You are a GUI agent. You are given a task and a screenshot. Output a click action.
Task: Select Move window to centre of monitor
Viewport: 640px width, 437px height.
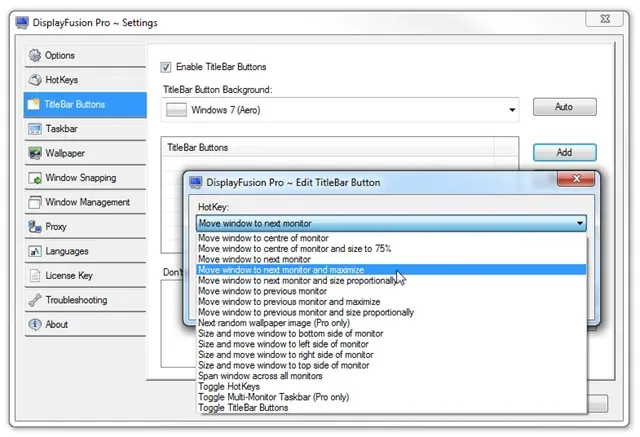pyautogui.click(x=391, y=238)
